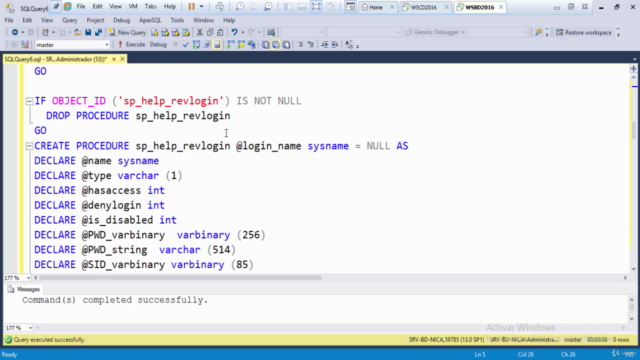Save the current query file
The width and height of the screenshot is (640, 360).
pyautogui.click(x=88, y=32)
